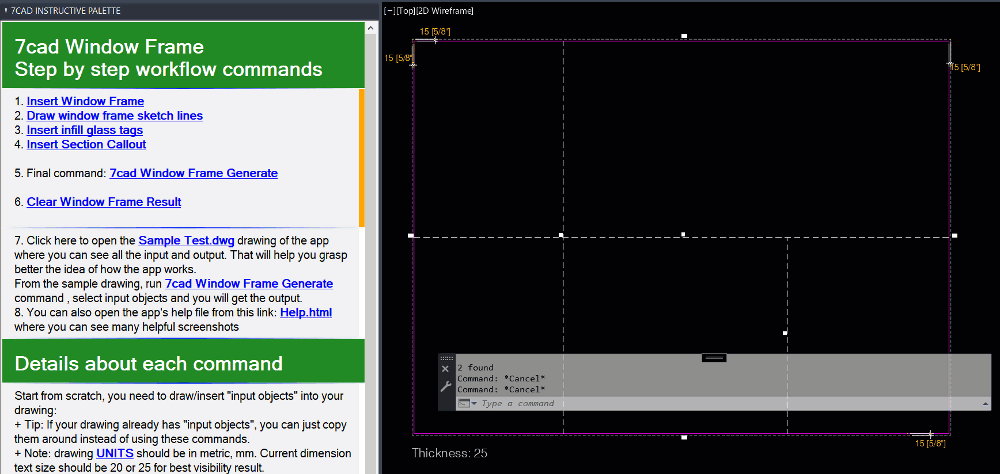Click the [-] viewport control
This screenshot has height=474, width=1000.
tap(390, 11)
